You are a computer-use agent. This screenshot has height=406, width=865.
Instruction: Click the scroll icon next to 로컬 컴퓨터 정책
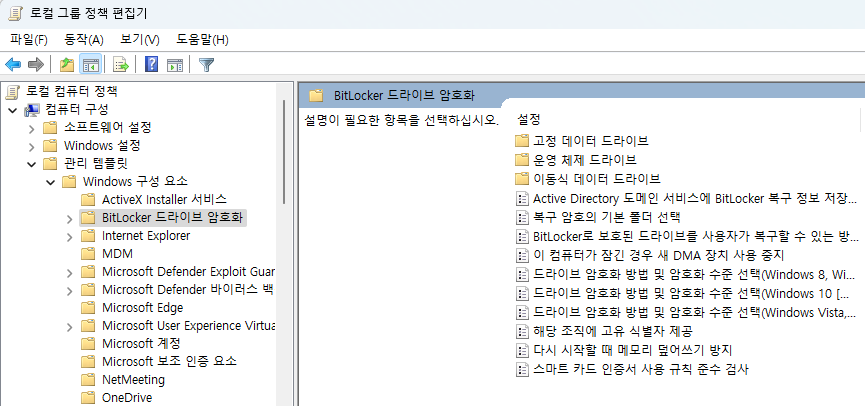coord(12,92)
